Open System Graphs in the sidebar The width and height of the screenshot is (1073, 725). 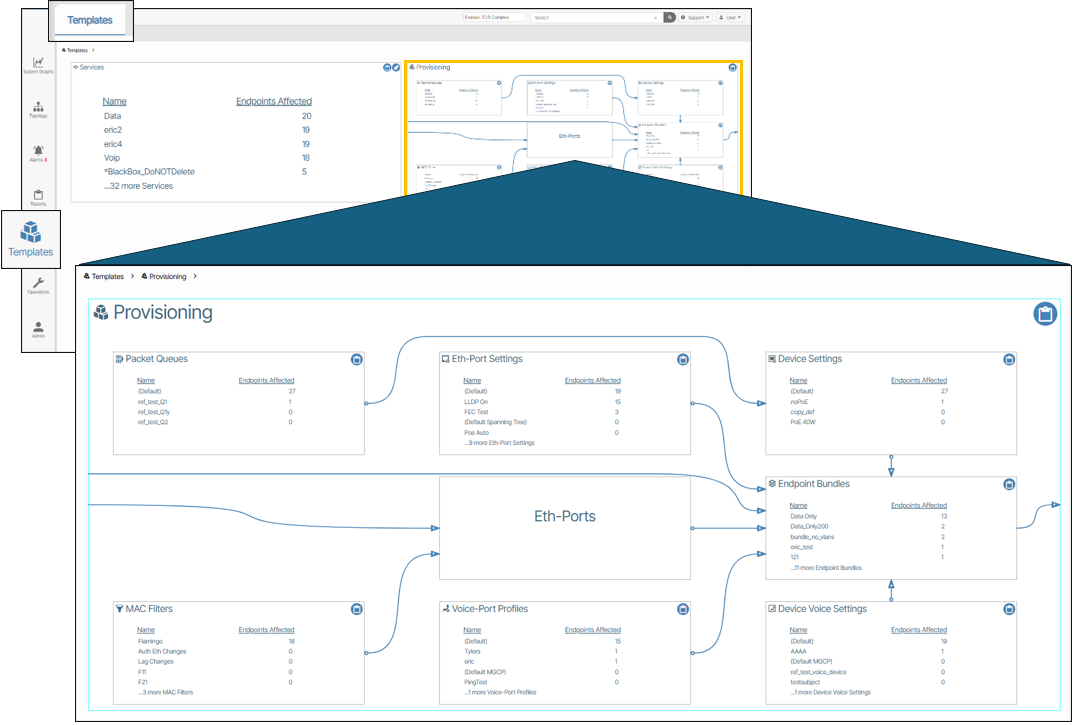(38, 65)
